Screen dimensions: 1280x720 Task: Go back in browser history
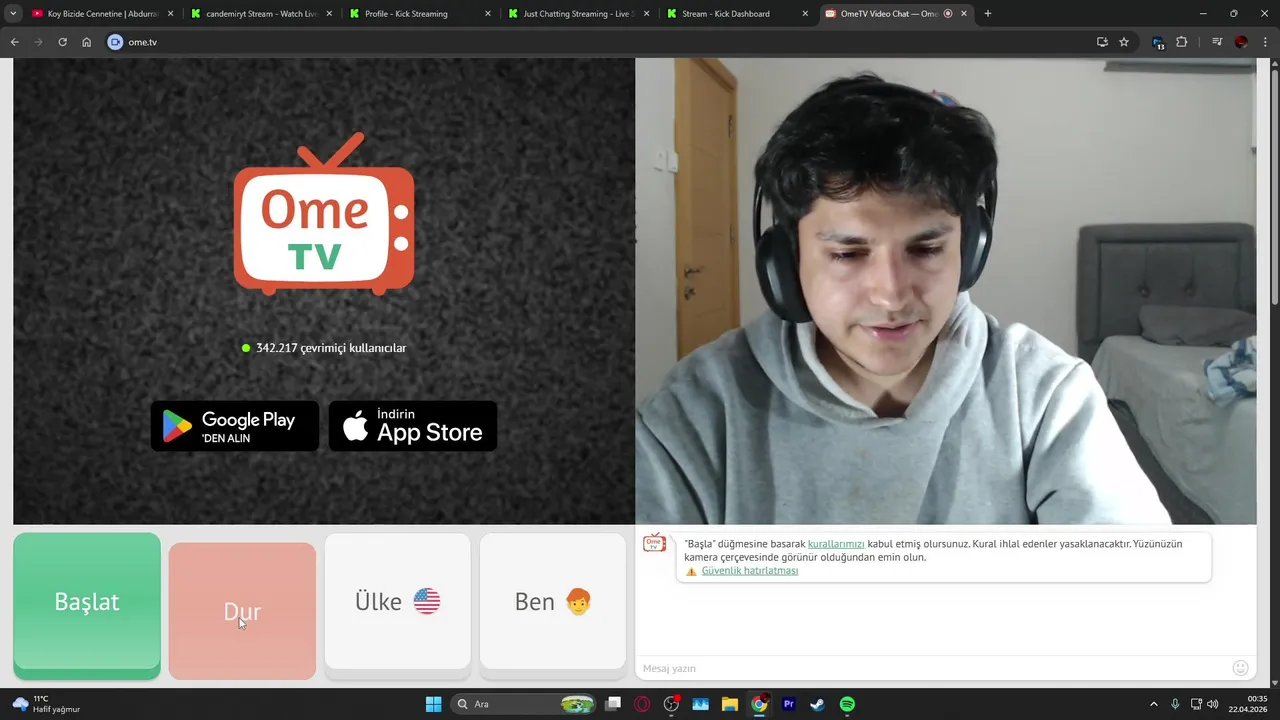tap(14, 42)
